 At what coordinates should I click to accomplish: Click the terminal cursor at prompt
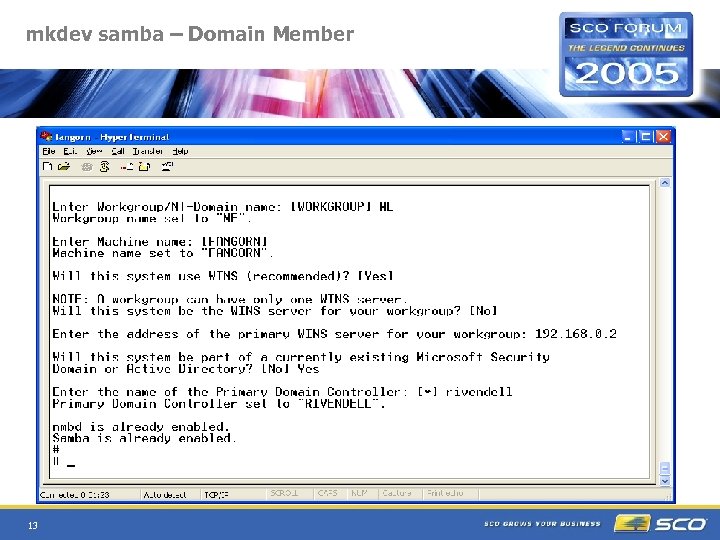(71, 465)
